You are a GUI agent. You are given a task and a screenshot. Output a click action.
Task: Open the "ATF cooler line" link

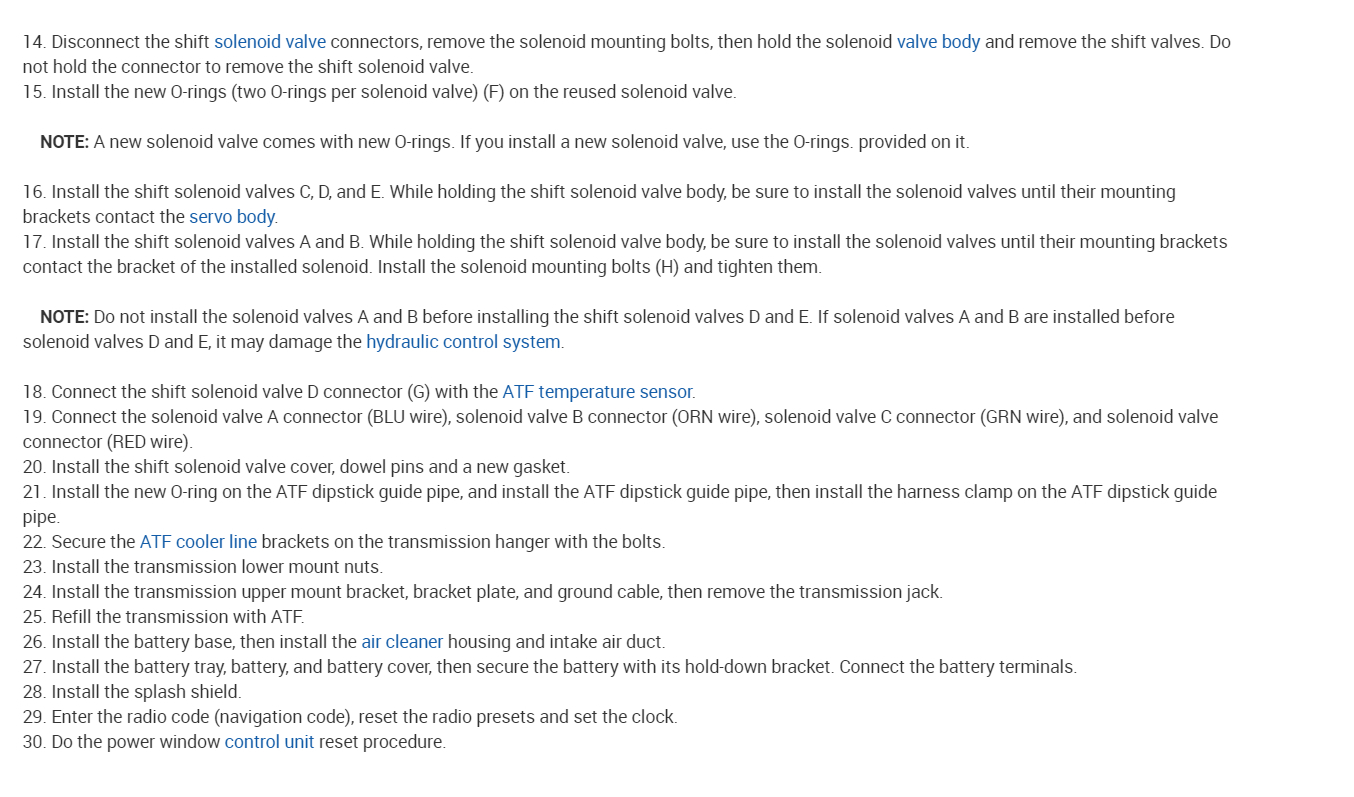coord(198,542)
